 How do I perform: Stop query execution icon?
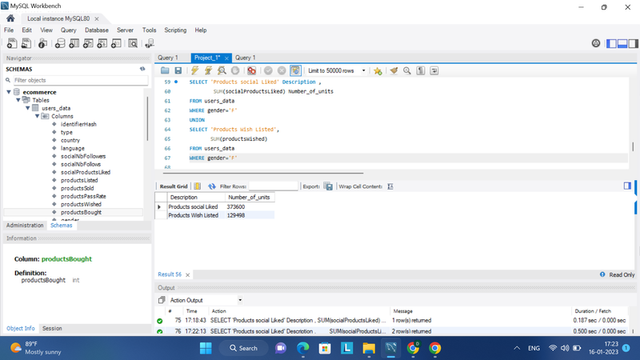[235, 71]
